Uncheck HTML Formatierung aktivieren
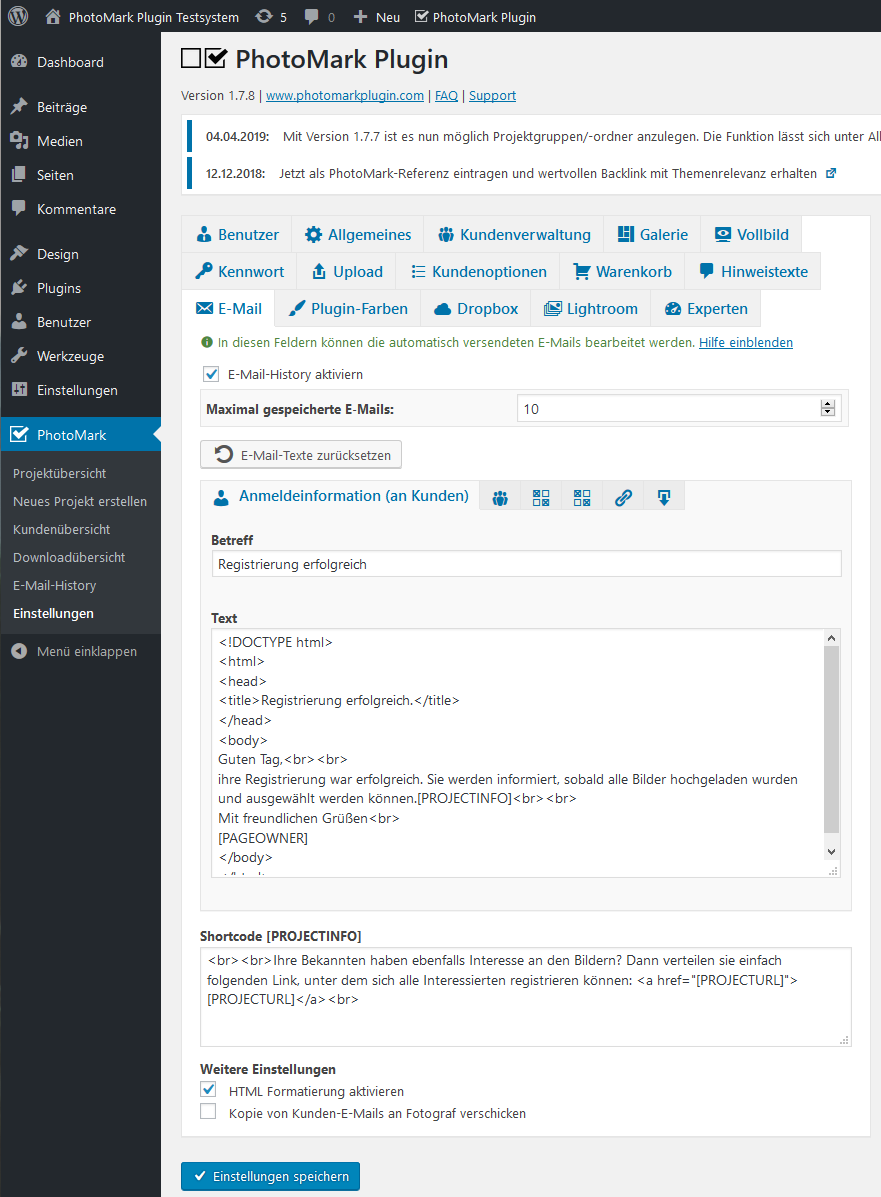 (208, 1090)
